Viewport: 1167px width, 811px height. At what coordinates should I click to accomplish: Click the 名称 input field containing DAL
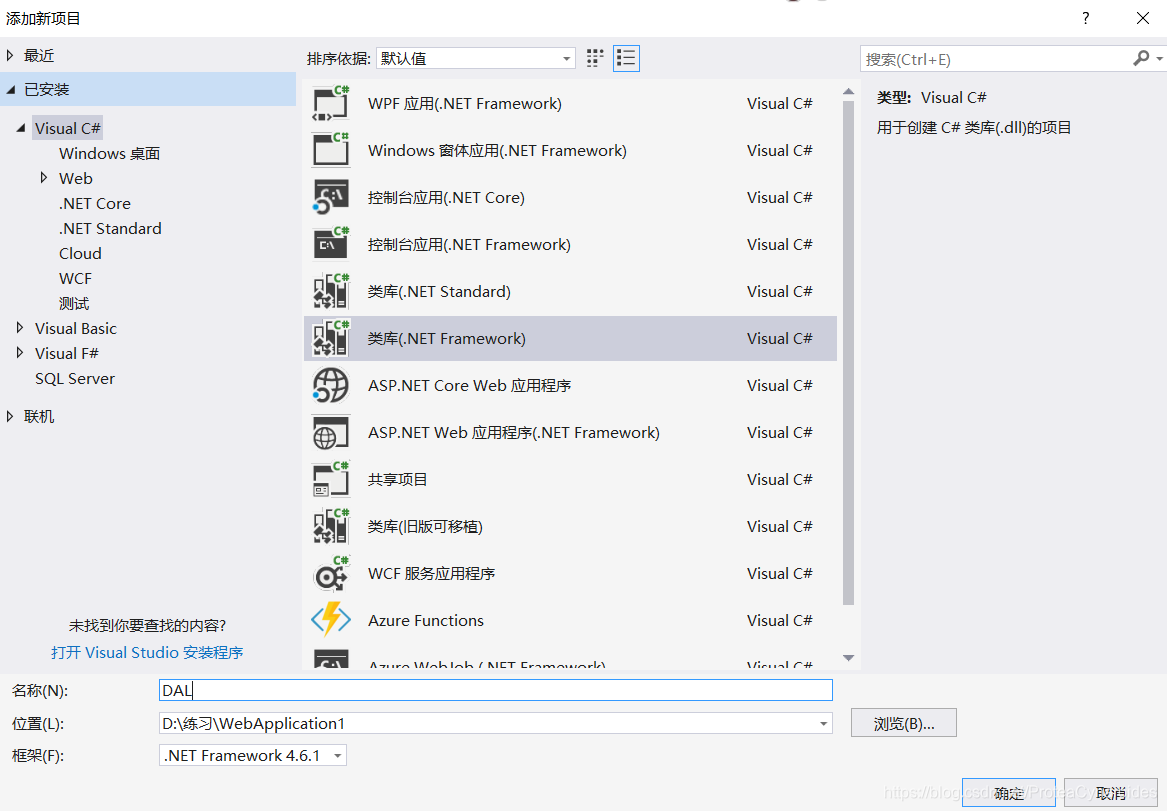496,690
